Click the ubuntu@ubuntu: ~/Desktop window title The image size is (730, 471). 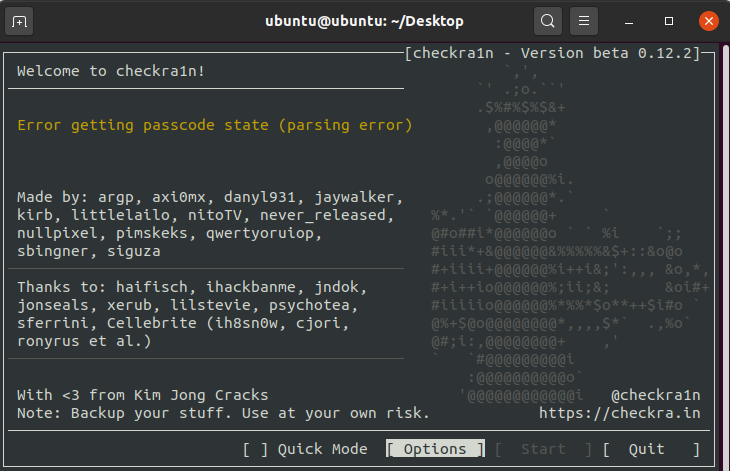pyautogui.click(x=364, y=21)
